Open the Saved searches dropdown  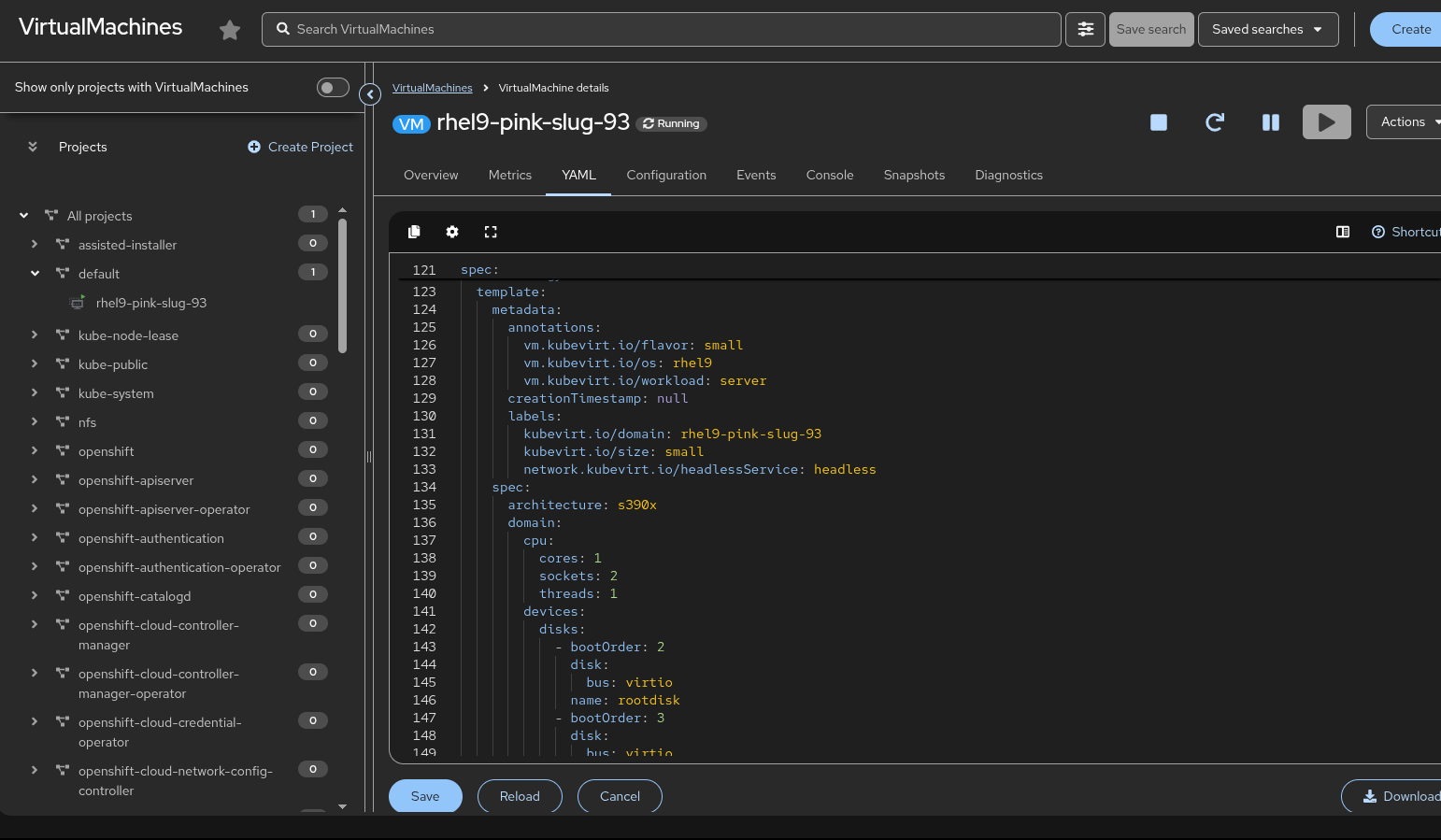click(1267, 30)
